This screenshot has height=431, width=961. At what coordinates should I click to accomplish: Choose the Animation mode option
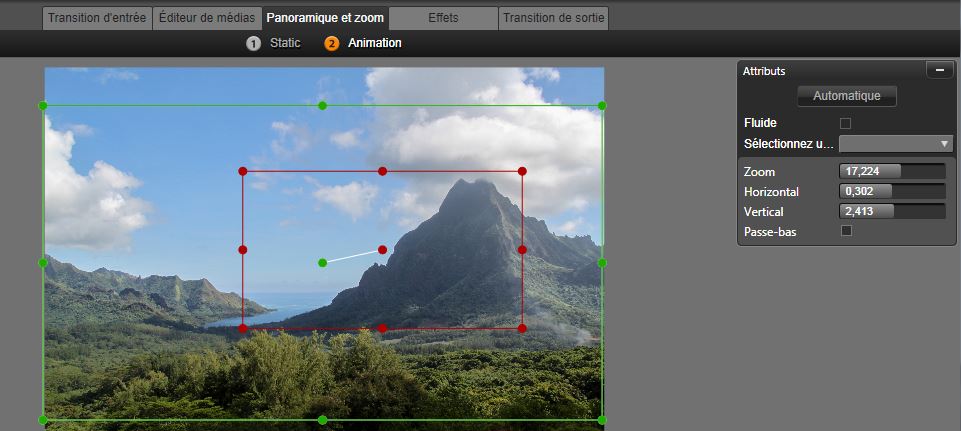(363, 44)
